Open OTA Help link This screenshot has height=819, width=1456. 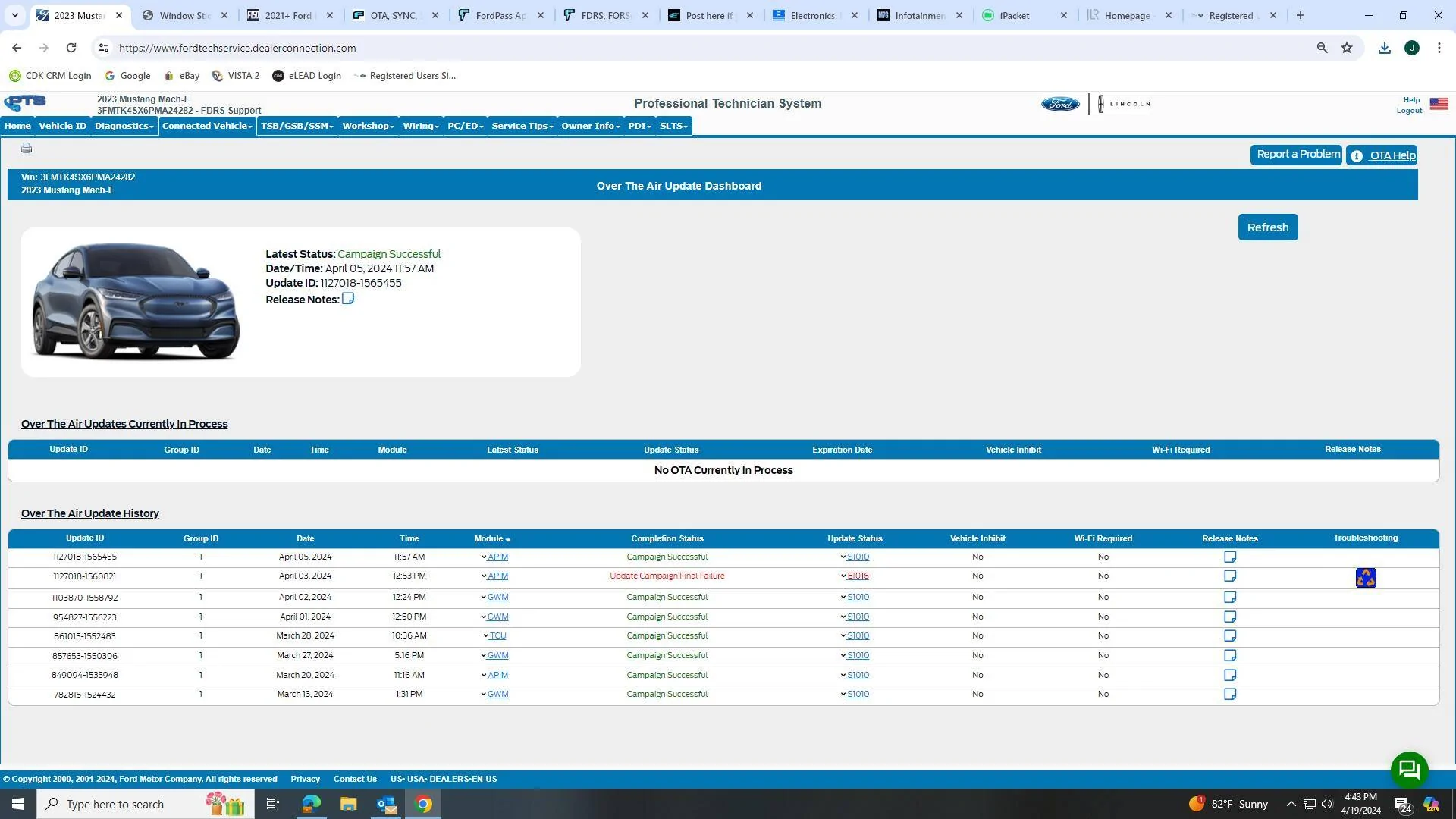click(1382, 155)
